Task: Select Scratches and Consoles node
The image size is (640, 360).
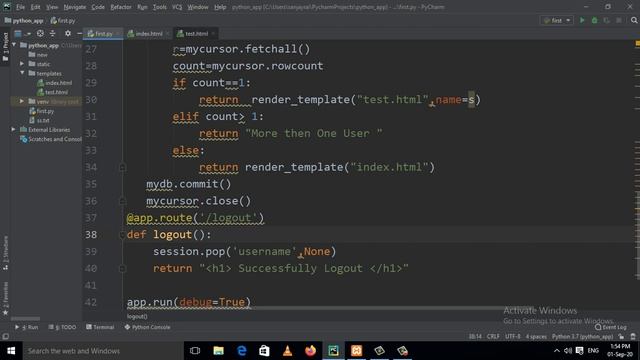Action: click(51, 139)
